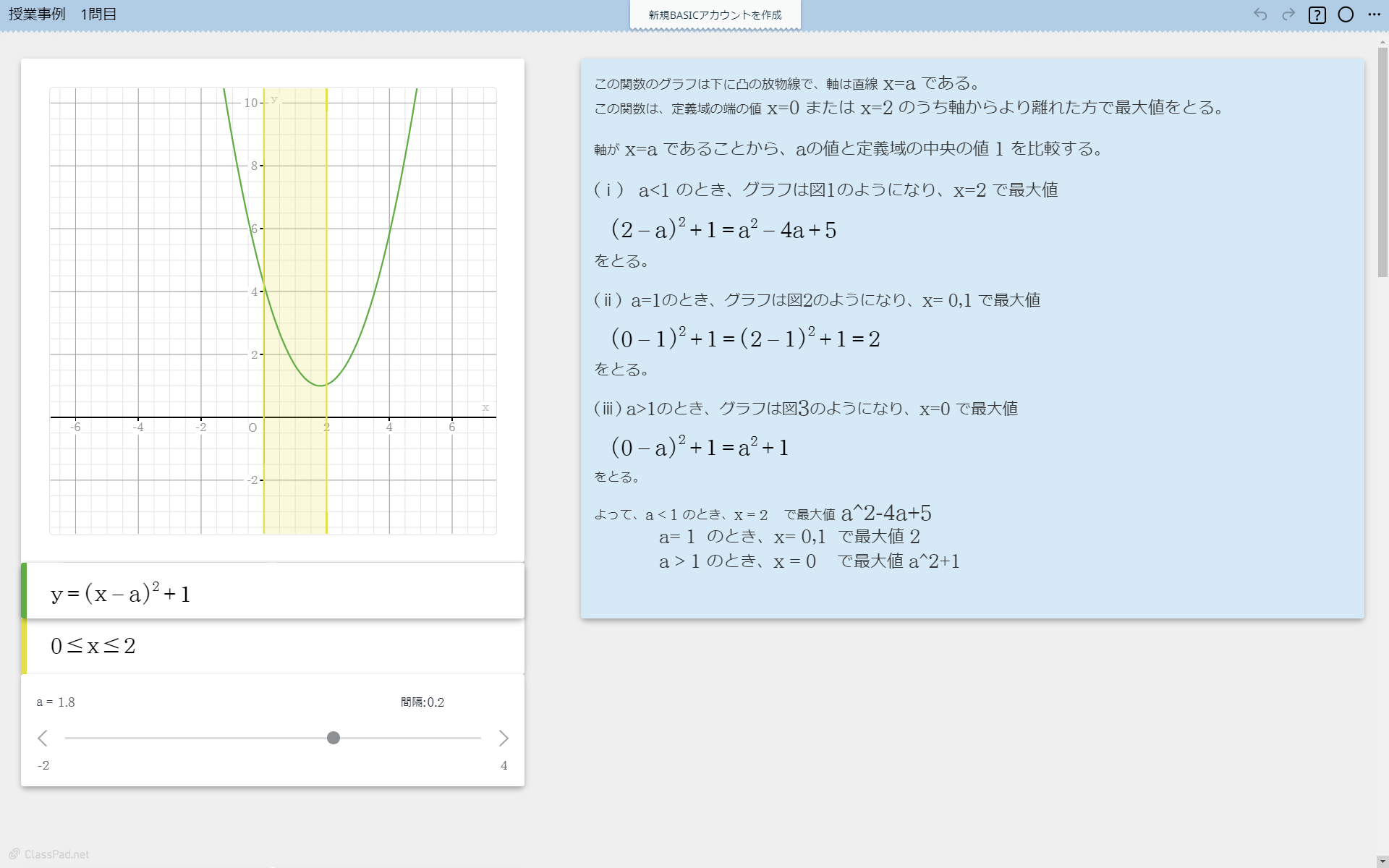Screen dimensions: 1389x868
Task: Open the help question mark icon
Action: click(1317, 14)
